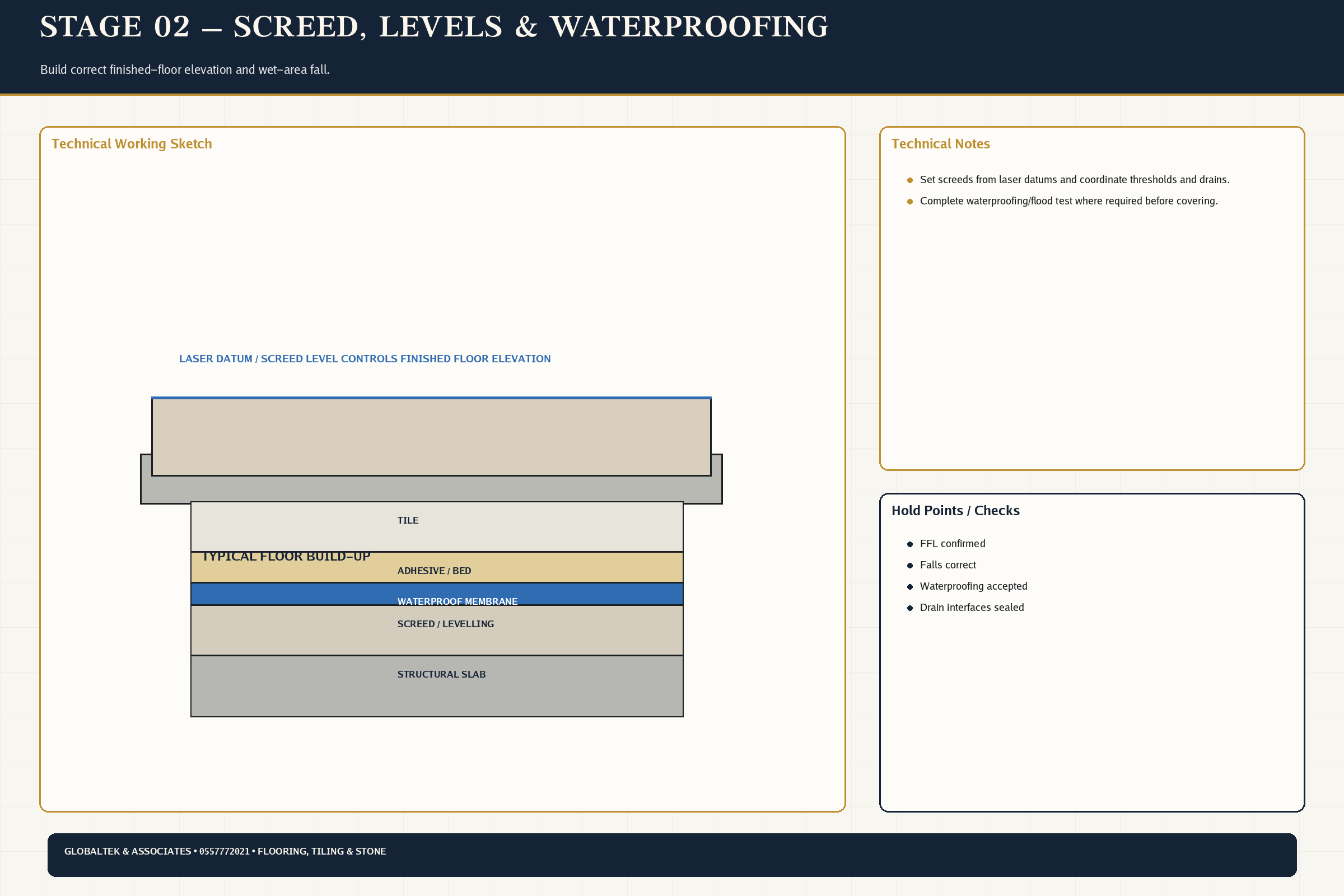Select the "Hold Points / Checks" heading

955,511
